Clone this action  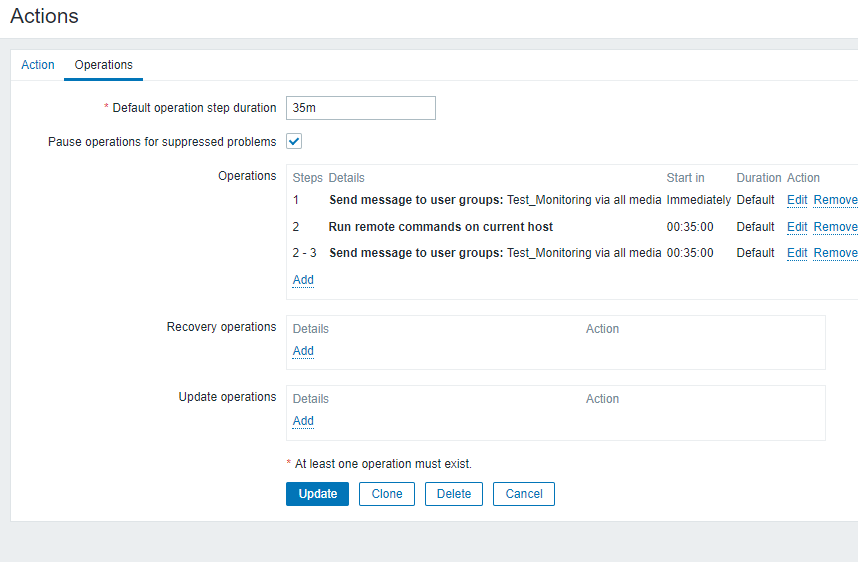[387, 494]
